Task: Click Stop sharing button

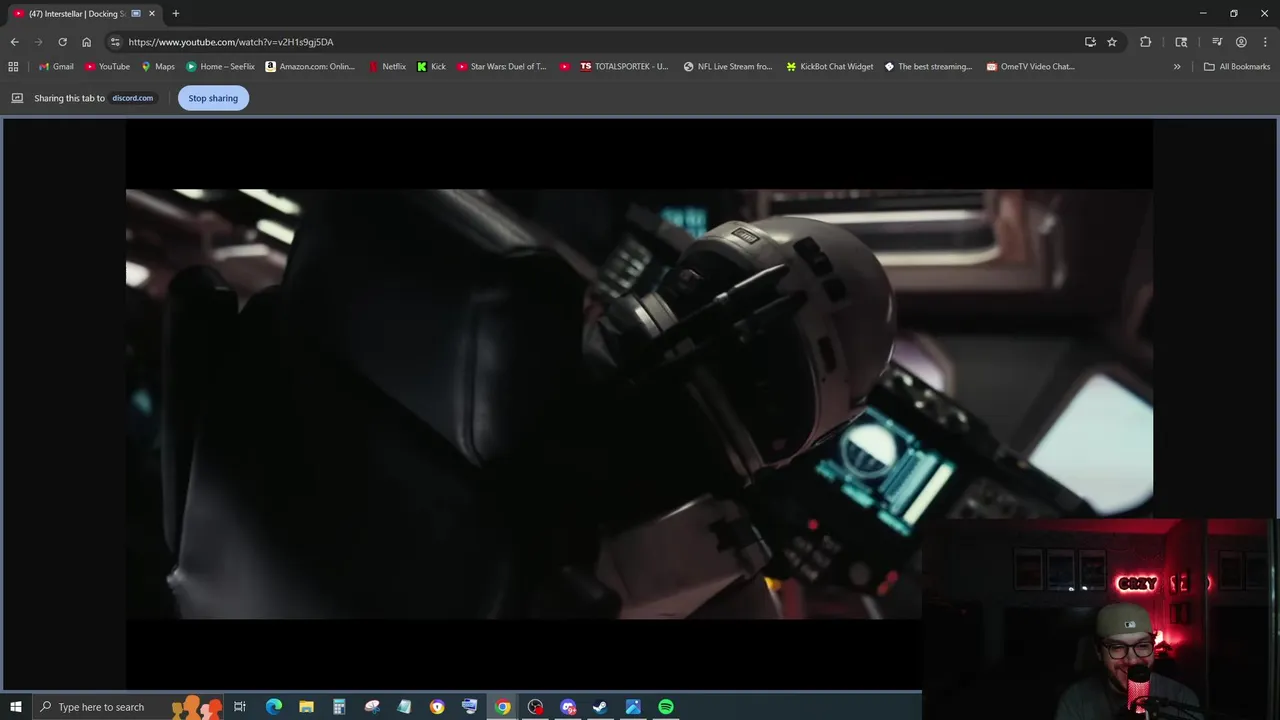Action: pos(213,98)
